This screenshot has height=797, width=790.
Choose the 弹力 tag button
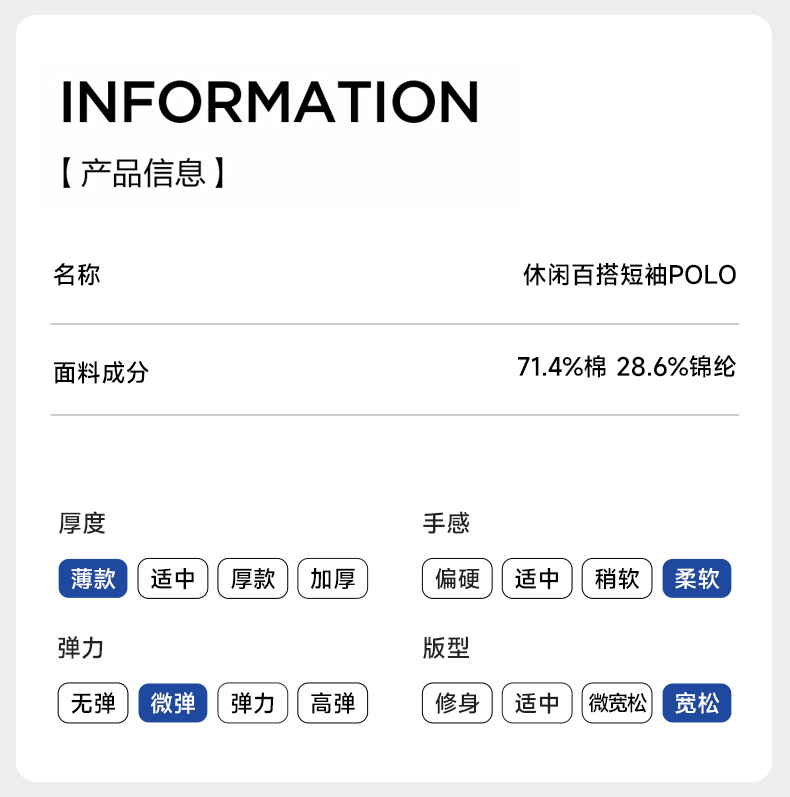pyautogui.click(x=253, y=703)
